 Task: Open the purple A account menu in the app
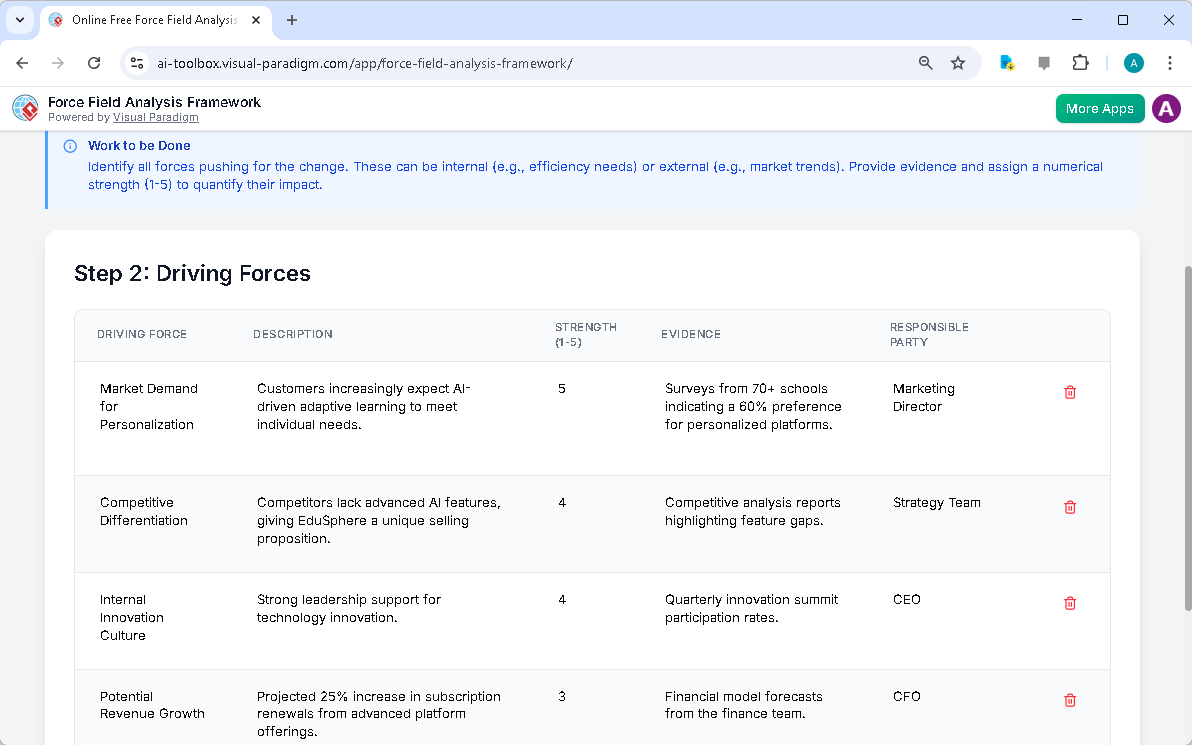(x=1166, y=108)
